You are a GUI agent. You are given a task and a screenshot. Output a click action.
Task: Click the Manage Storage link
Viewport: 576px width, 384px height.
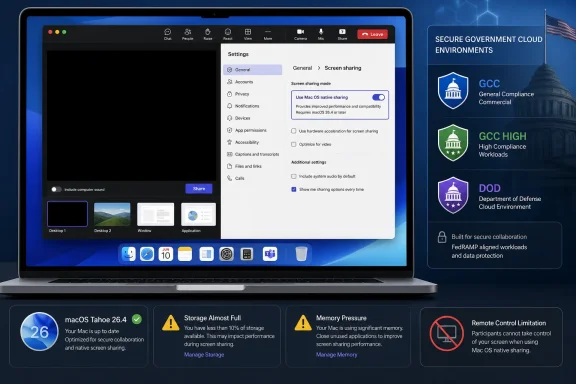point(204,355)
